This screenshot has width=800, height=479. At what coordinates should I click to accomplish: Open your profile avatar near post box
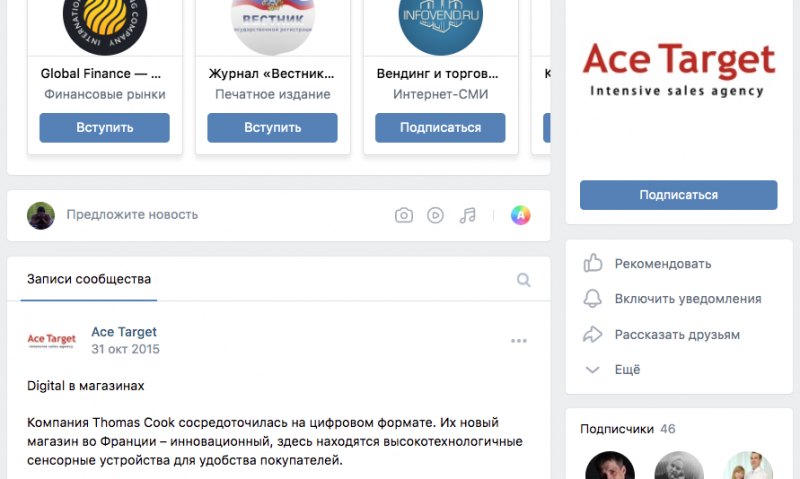pos(41,215)
